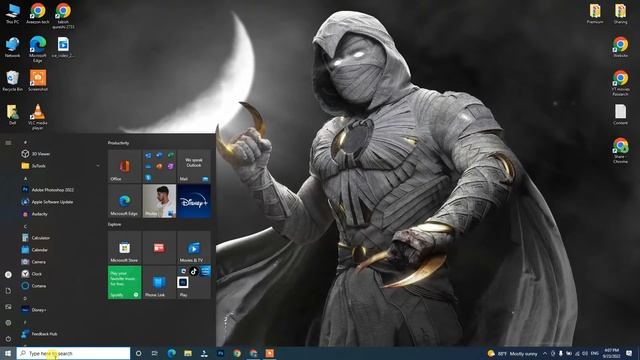
Task: Select the Network desktop icon
Action: coord(12,47)
